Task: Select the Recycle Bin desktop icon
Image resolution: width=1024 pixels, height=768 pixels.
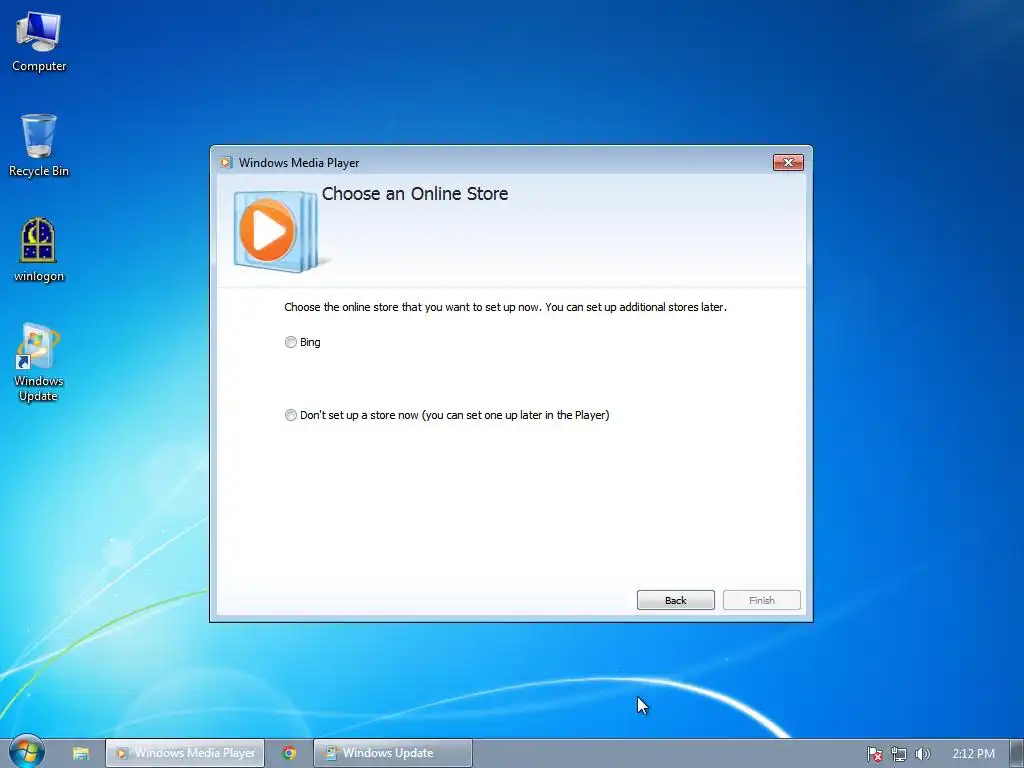Action: point(39,146)
